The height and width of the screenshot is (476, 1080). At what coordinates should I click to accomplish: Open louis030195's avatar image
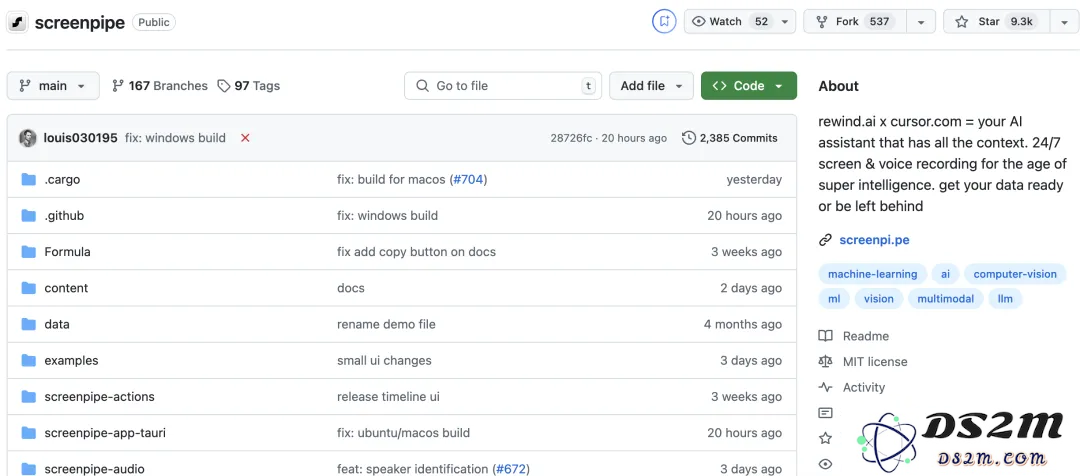pyautogui.click(x=28, y=138)
